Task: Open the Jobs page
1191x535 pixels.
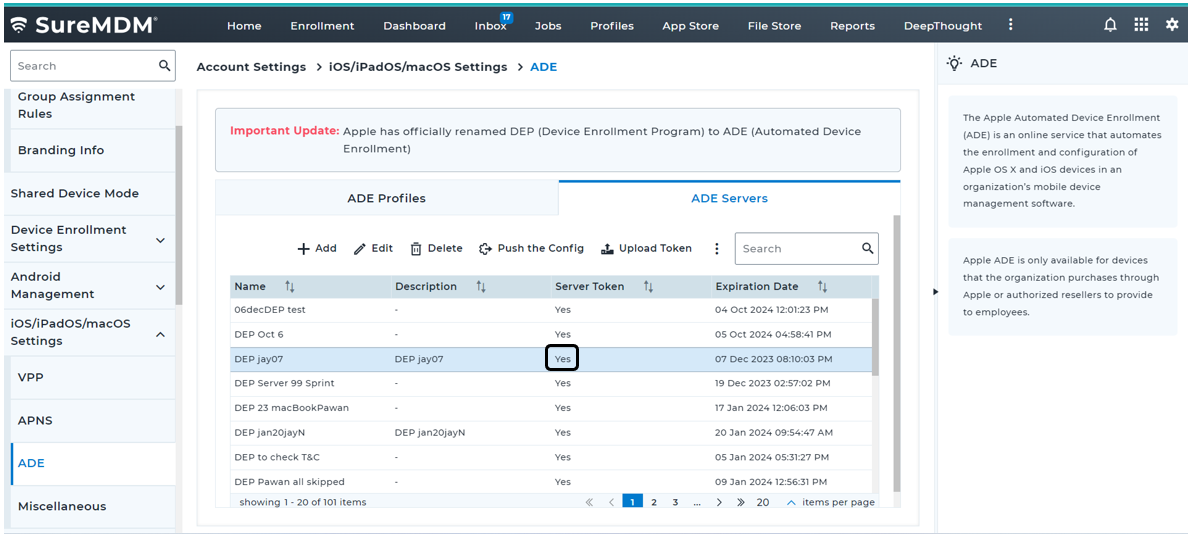Action: (548, 26)
